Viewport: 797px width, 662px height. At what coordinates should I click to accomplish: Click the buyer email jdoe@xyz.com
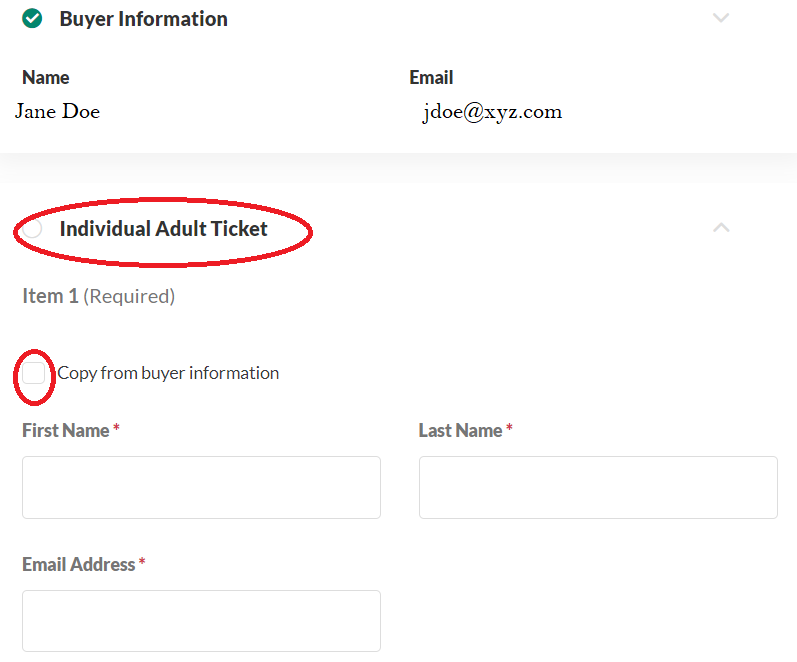(492, 112)
